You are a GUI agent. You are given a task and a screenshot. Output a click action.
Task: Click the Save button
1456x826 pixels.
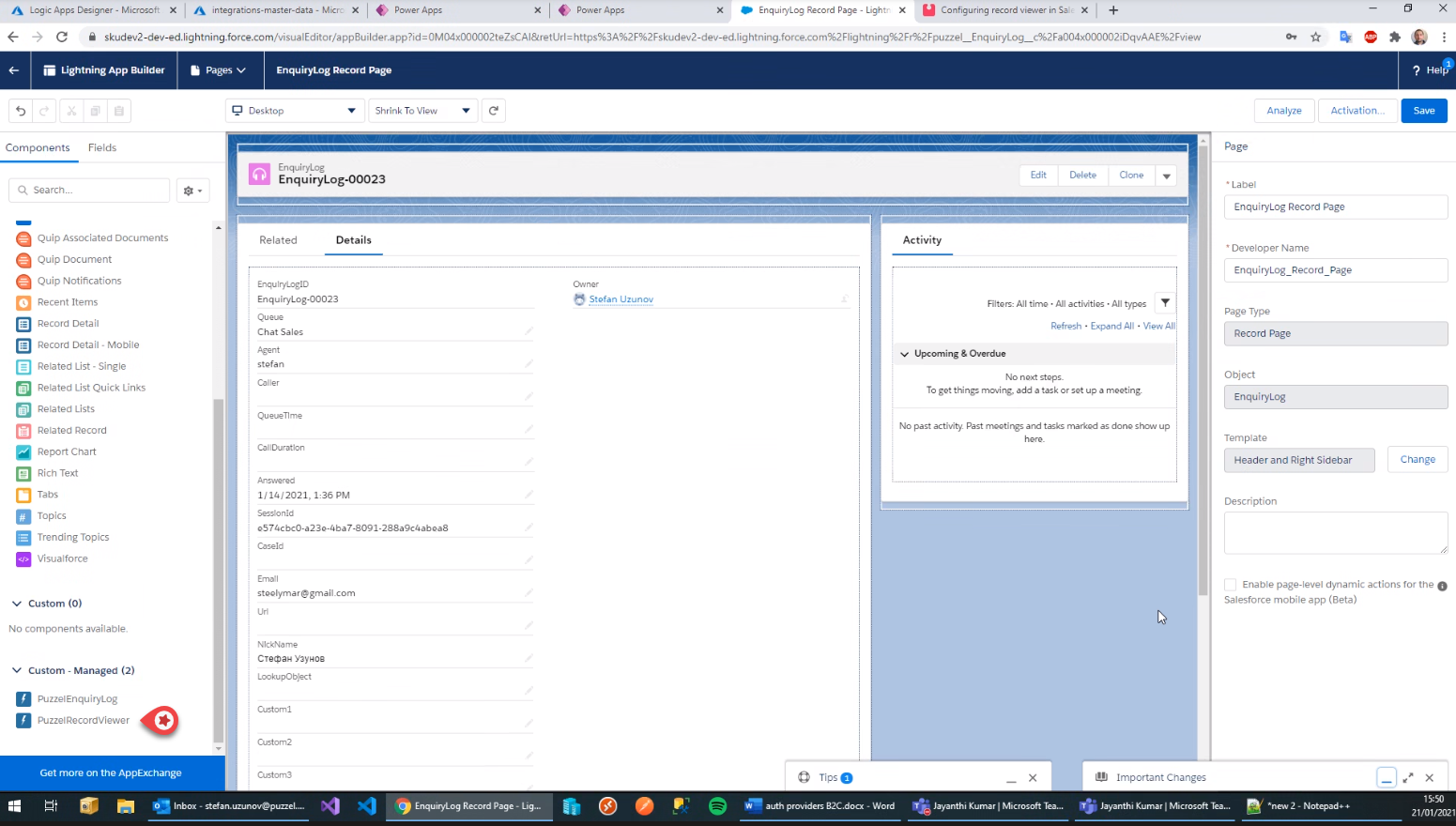tap(1423, 111)
